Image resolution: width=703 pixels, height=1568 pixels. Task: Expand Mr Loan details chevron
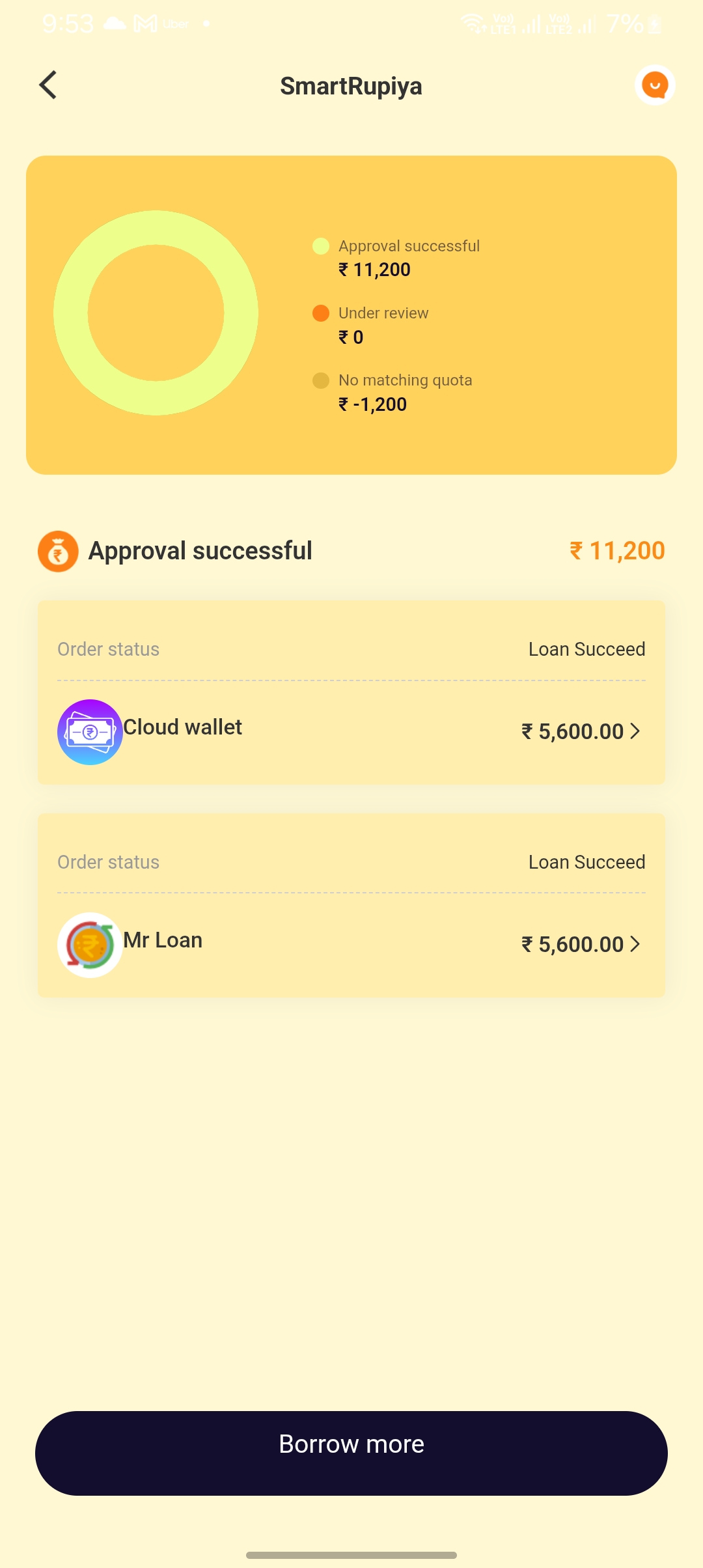635,944
